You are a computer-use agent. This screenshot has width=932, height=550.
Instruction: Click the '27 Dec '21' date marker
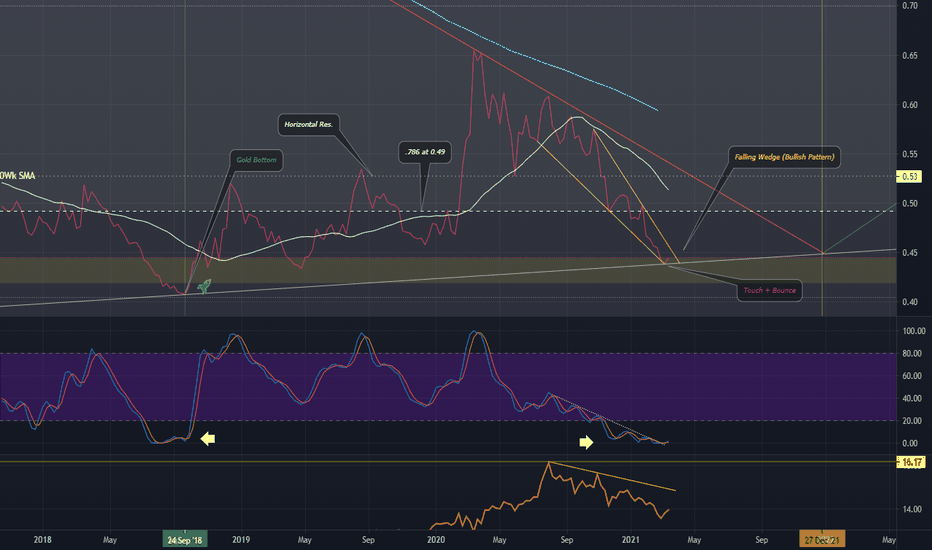coord(822,540)
